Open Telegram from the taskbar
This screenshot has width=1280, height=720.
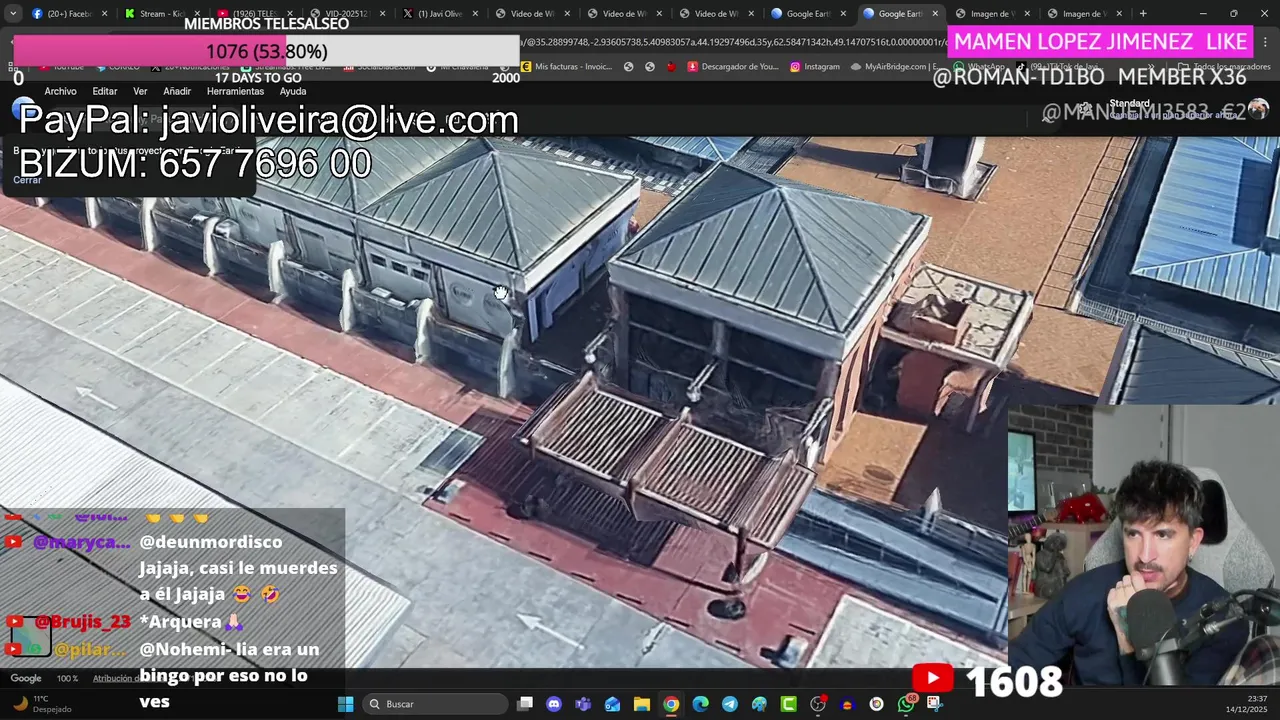[x=730, y=704]
